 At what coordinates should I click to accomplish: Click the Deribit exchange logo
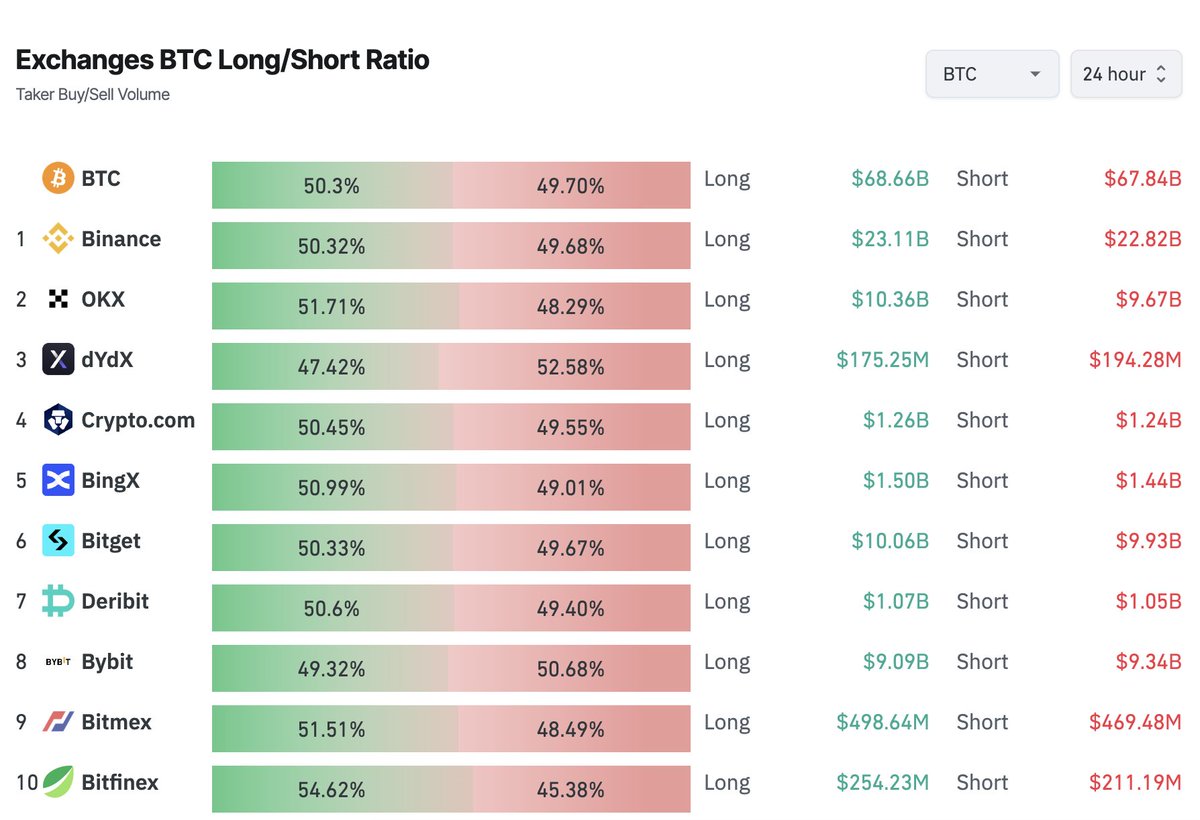coord(58,601)
